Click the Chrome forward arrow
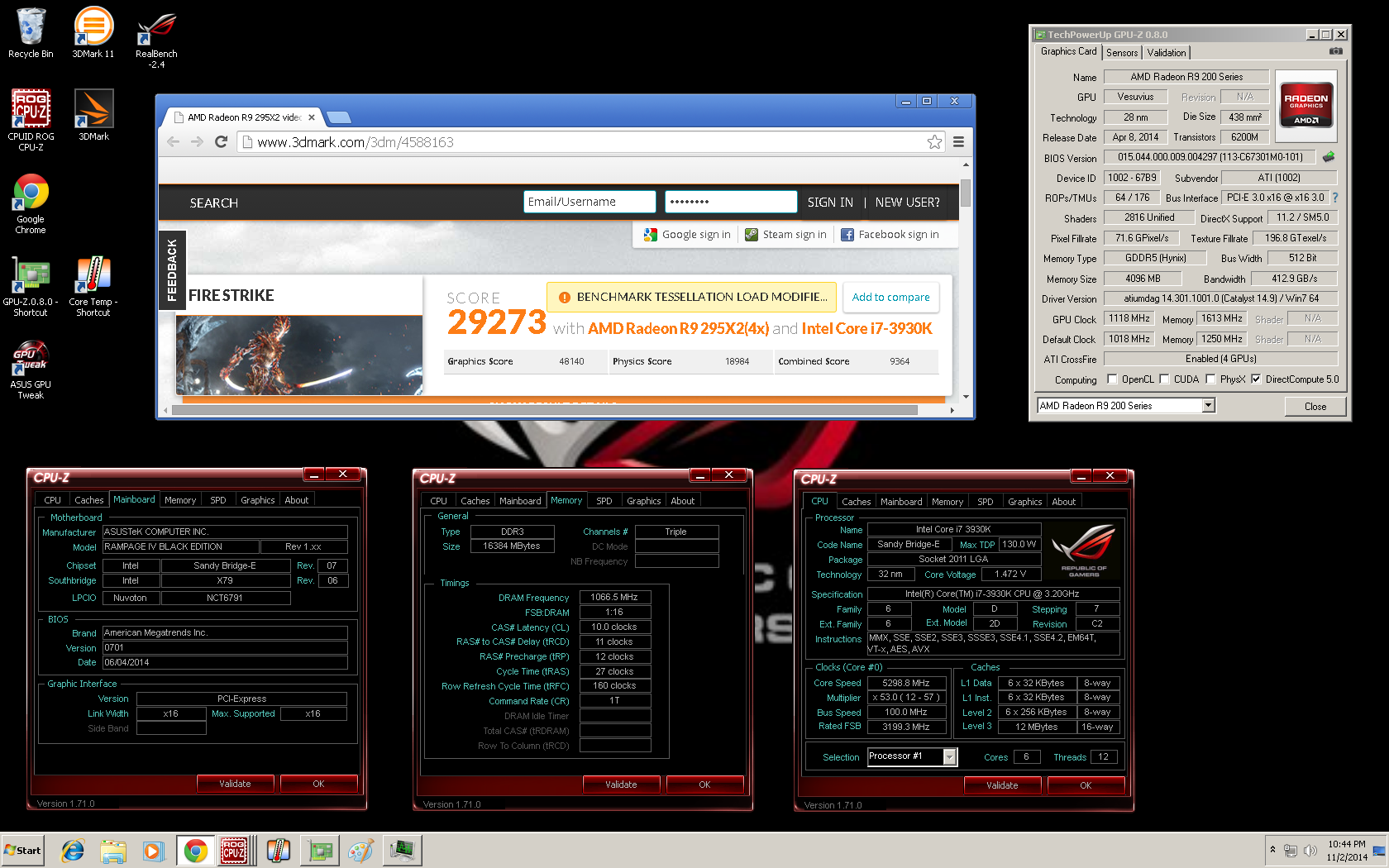This screenshot has width=1389, height=868. pos(197,142)
